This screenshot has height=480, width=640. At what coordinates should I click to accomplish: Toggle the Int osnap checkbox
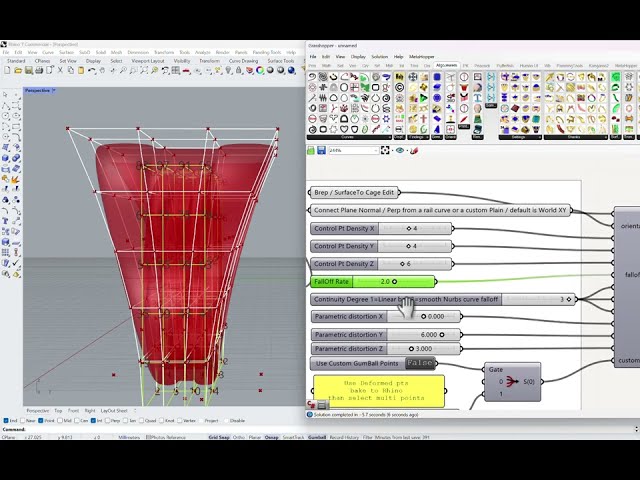[93, 420]
